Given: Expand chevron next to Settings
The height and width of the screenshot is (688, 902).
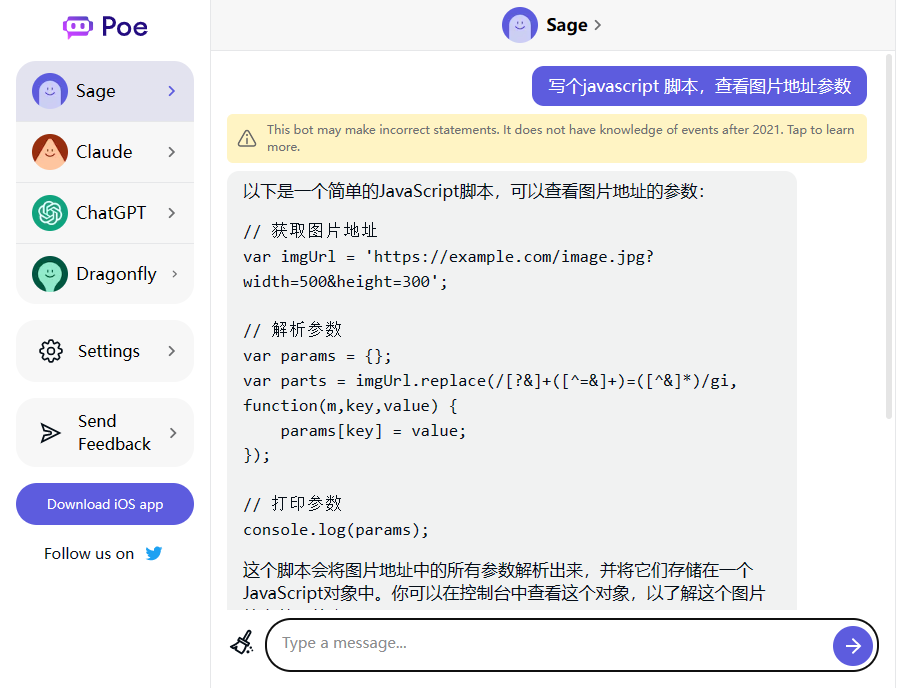Looking at the screenshot, I should click(x=172, y=351).
